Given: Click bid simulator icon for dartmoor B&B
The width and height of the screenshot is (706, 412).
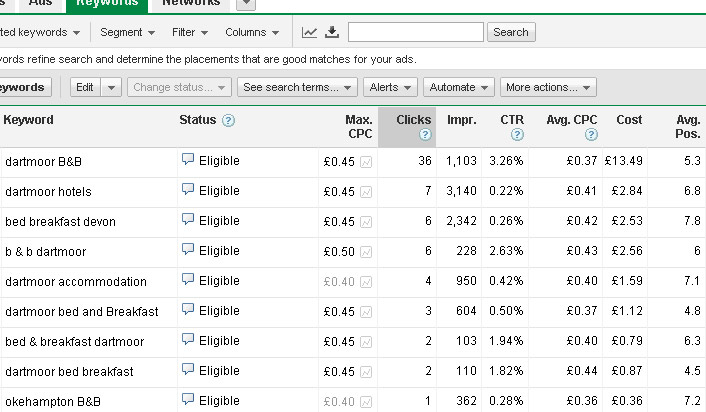Looking at the screenshot, I should 366,162.
